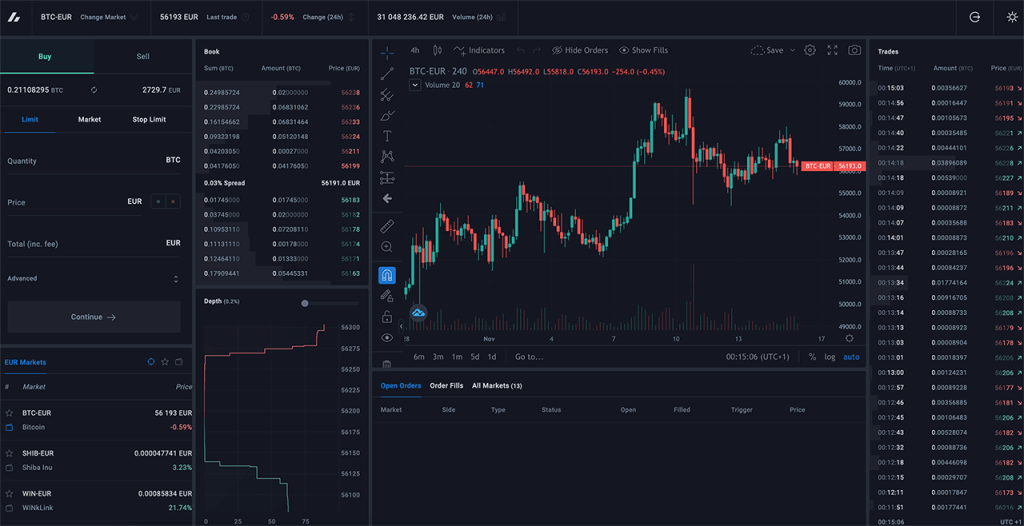Switch to the Sell tab
Screen dimensions: 1024x526
[x=143, y=56]
